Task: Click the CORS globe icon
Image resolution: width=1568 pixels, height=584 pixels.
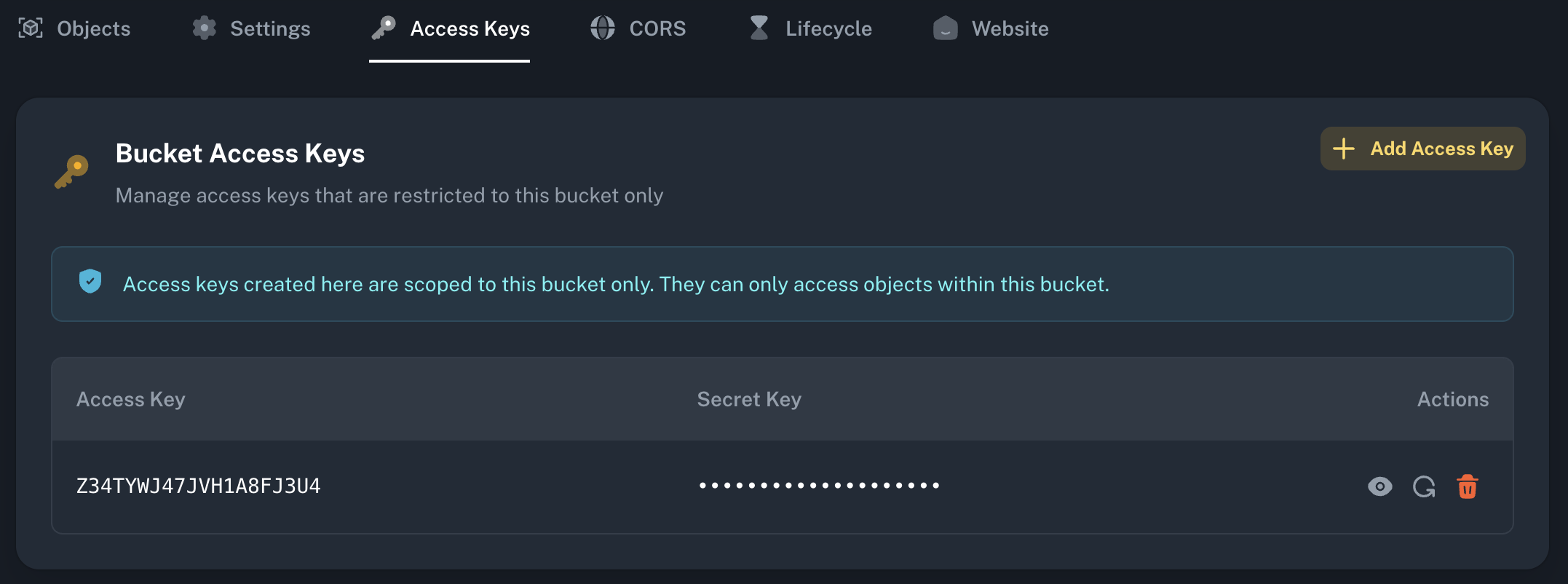Action: pos(603,28)
